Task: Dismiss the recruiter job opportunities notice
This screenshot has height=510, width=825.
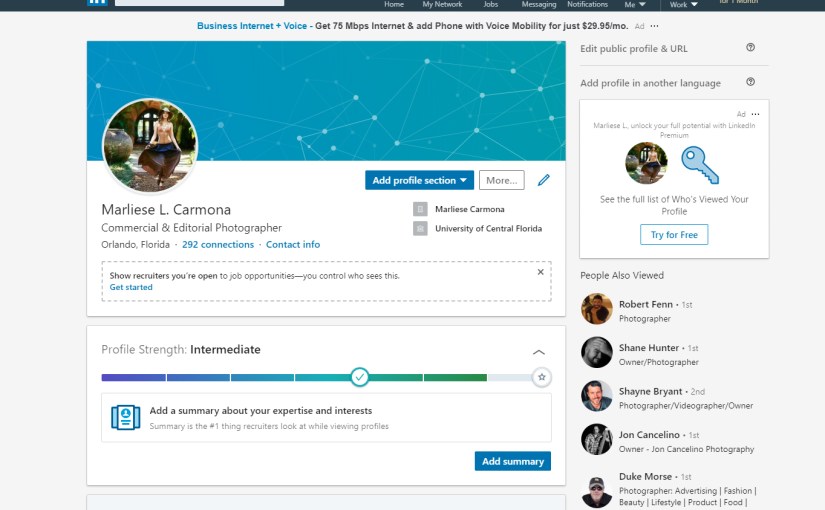Action: 540,272
